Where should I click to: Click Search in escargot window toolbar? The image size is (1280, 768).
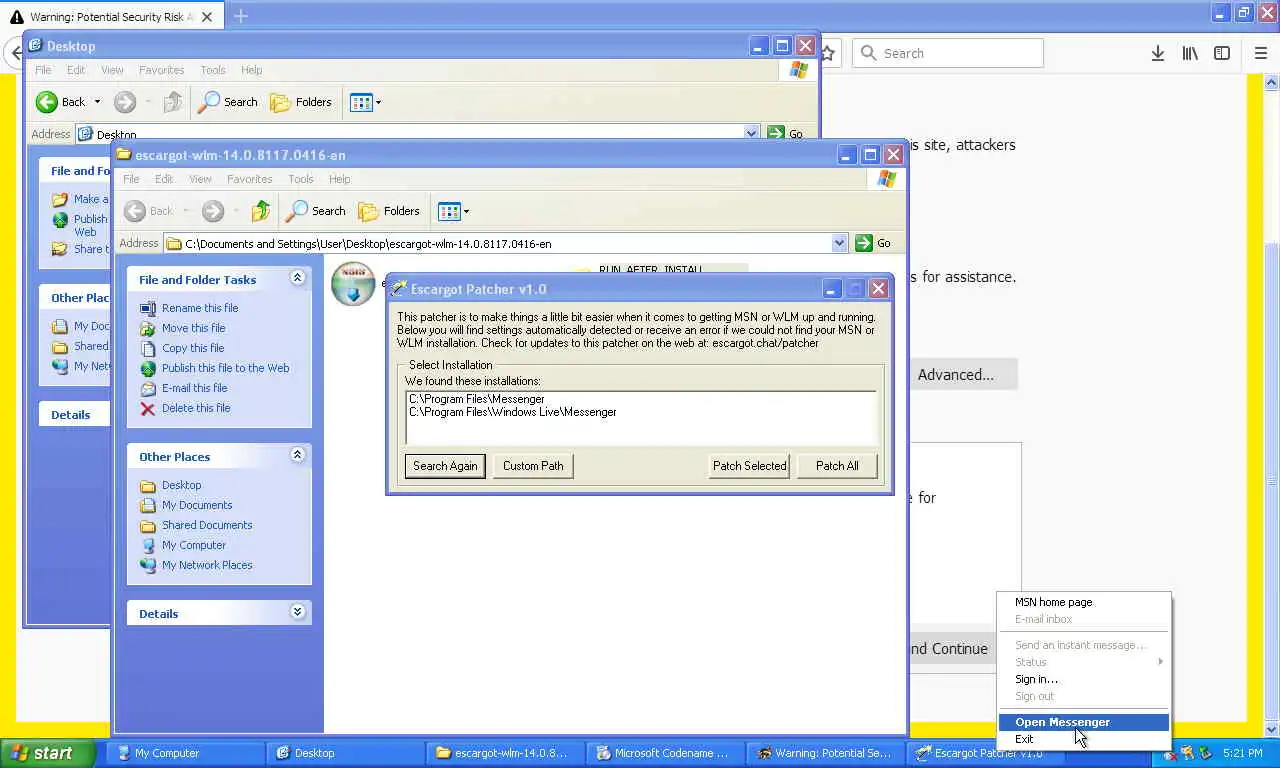click(316, 211)
